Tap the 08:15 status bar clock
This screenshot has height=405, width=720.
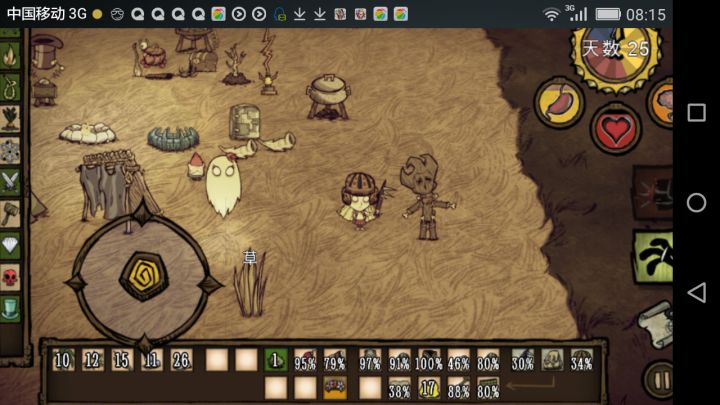click(x=646, y=15)
